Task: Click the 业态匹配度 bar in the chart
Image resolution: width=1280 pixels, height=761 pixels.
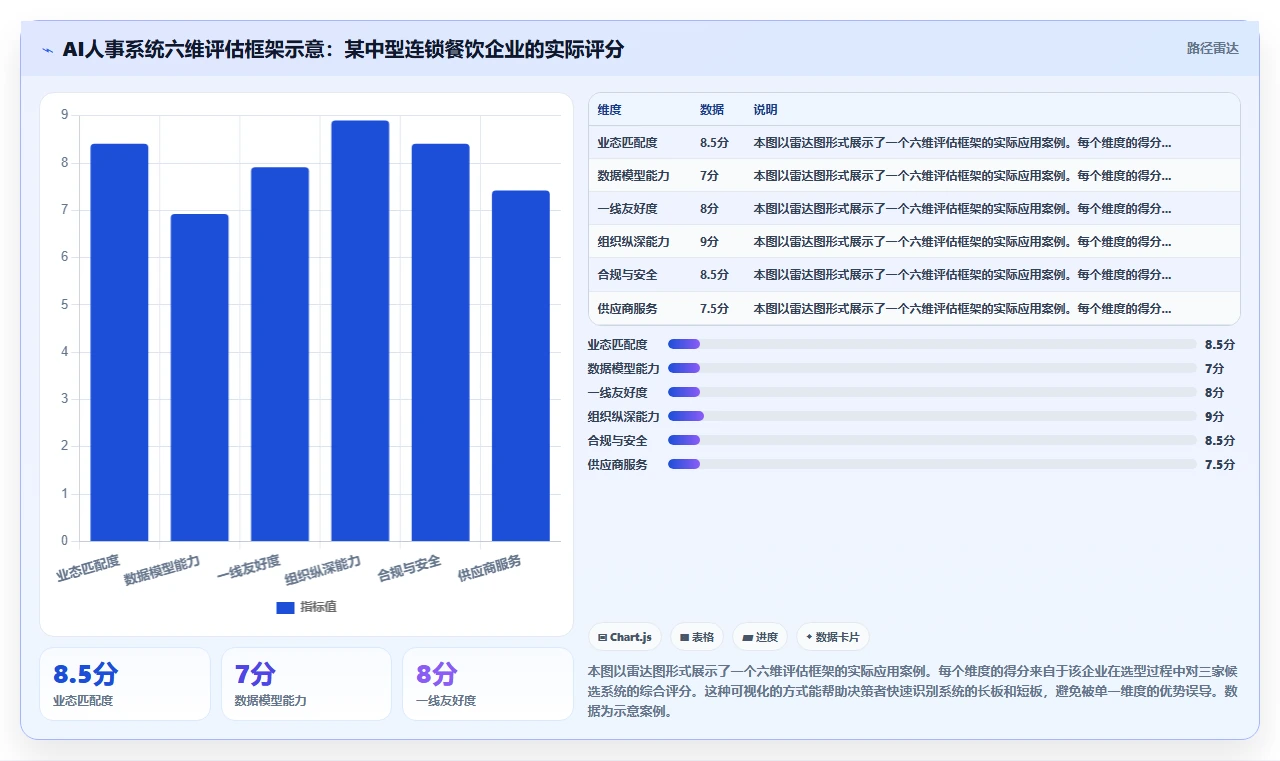Action: point(119,343)
